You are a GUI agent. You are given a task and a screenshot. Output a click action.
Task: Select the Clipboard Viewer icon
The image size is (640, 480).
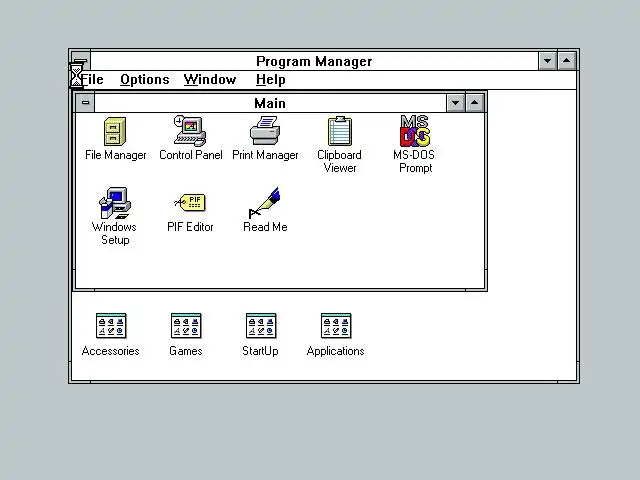point(340,131)
